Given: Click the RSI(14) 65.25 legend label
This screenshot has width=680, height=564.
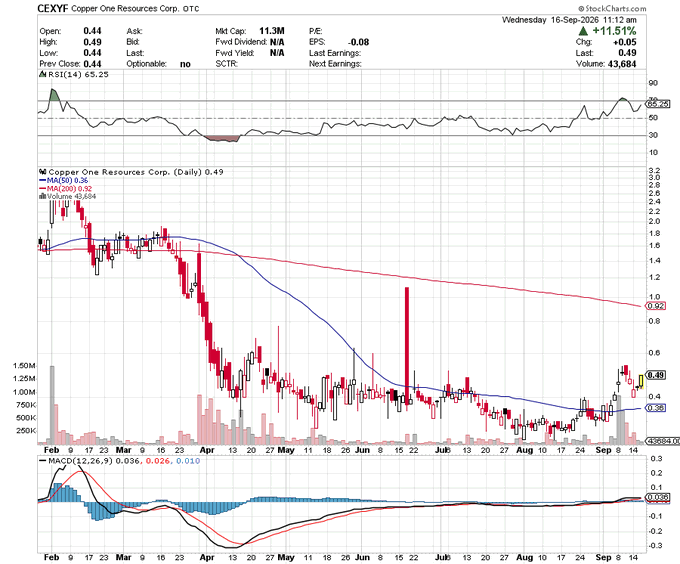Looking at the screenshot, I should point(78,75).
